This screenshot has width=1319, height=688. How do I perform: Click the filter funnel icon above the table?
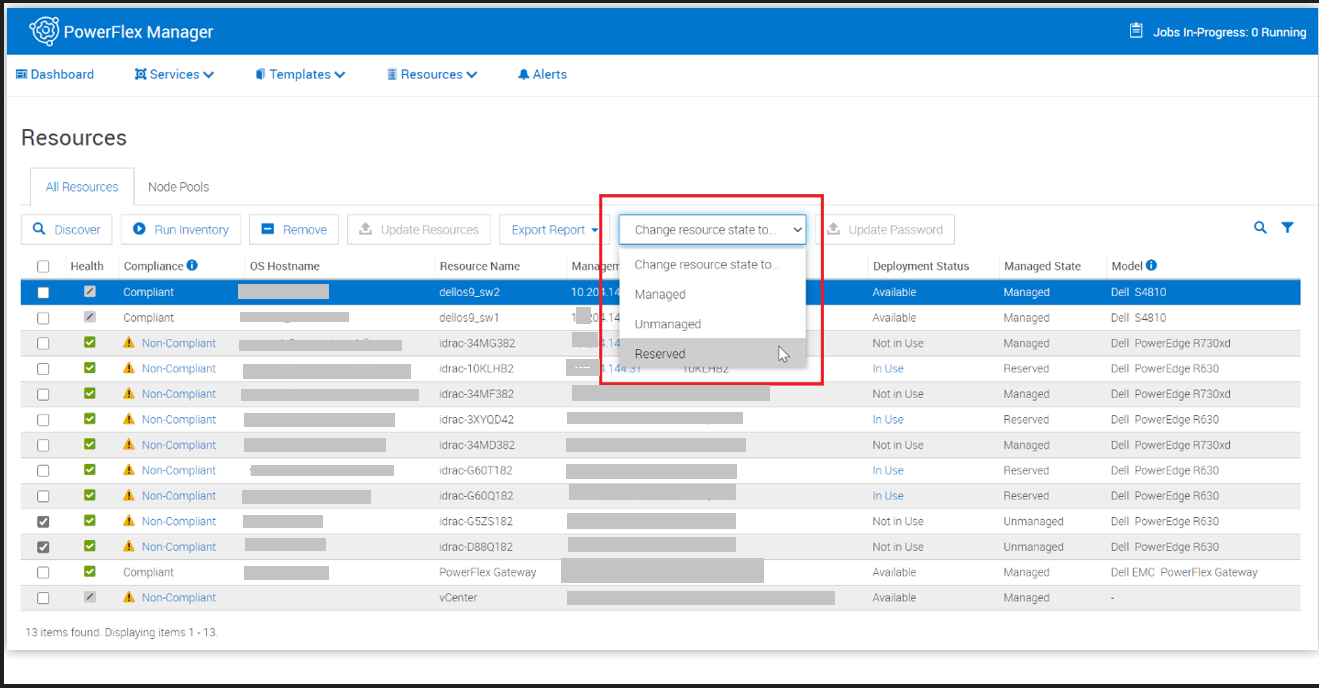point(1288,228)
